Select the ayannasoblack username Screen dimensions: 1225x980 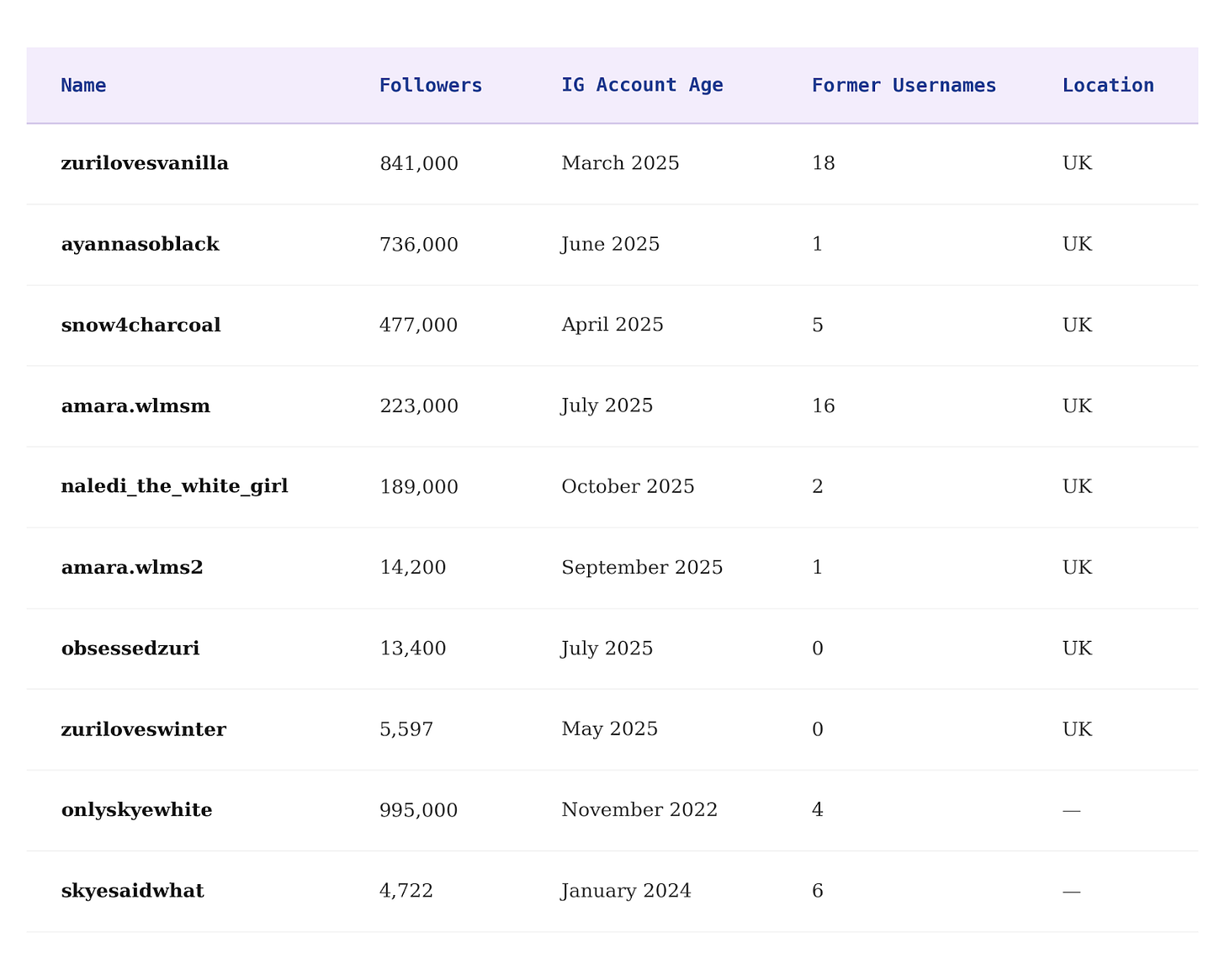click(x=140, y=244)
